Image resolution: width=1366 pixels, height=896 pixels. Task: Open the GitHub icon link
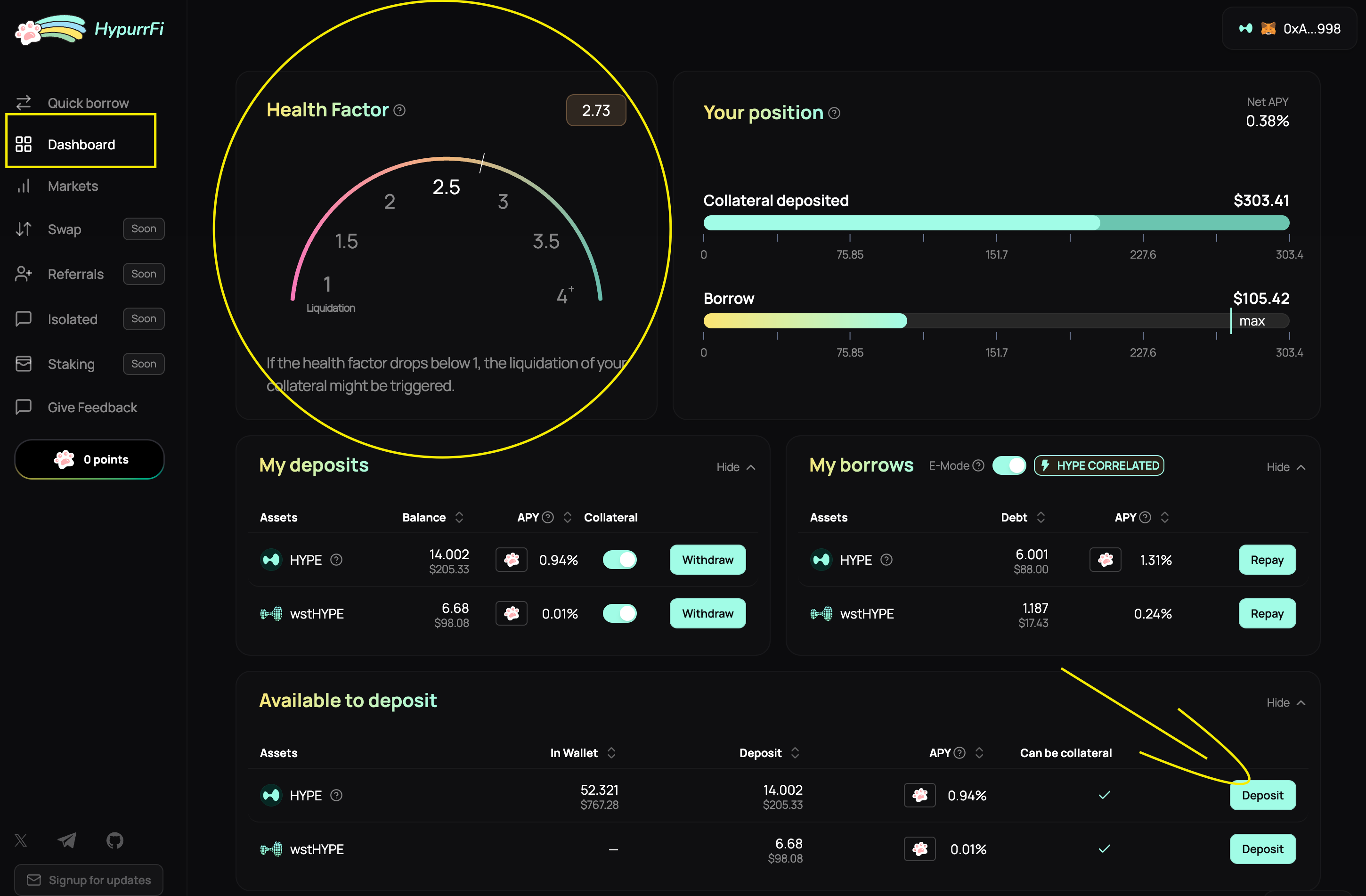115,840
